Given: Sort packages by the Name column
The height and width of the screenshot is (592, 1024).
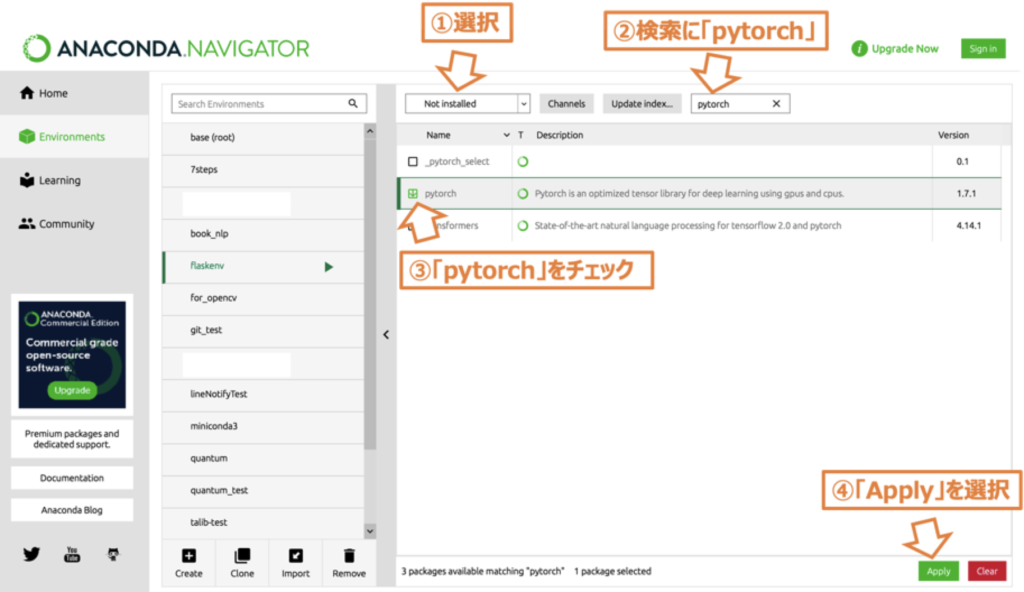Looking at the screenshot, I should [x=438, y=135].
